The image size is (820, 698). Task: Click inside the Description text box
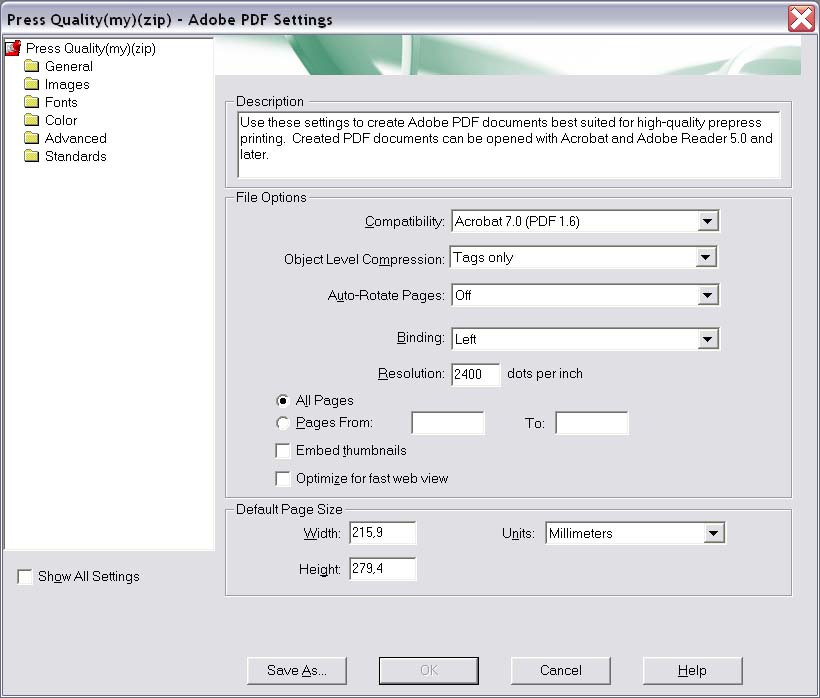click(x=509, y=145)
